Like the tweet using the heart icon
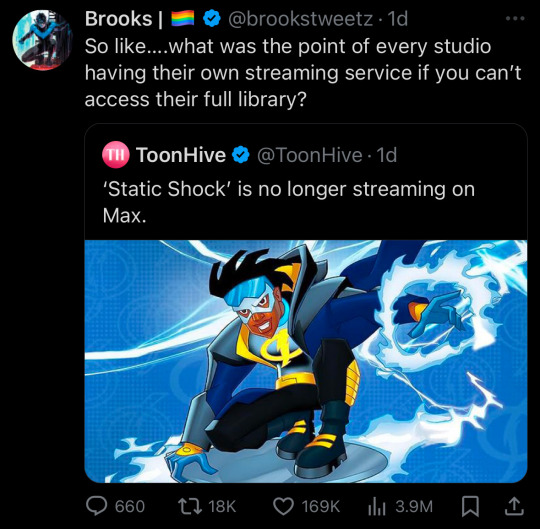 (x=283, y=507)
